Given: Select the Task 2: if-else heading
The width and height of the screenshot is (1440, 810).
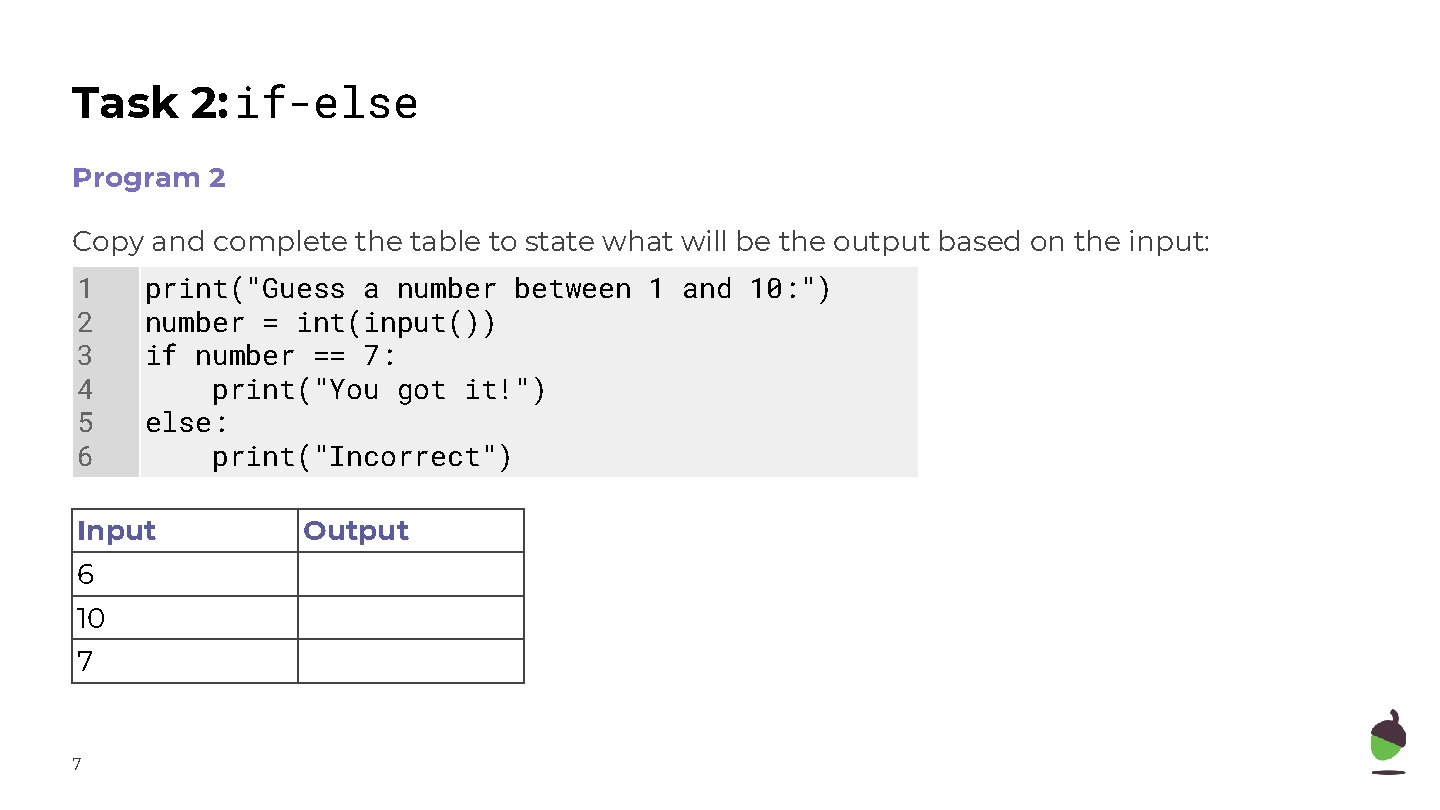Looking at the screenshot, I should click(x=245, y=103).
